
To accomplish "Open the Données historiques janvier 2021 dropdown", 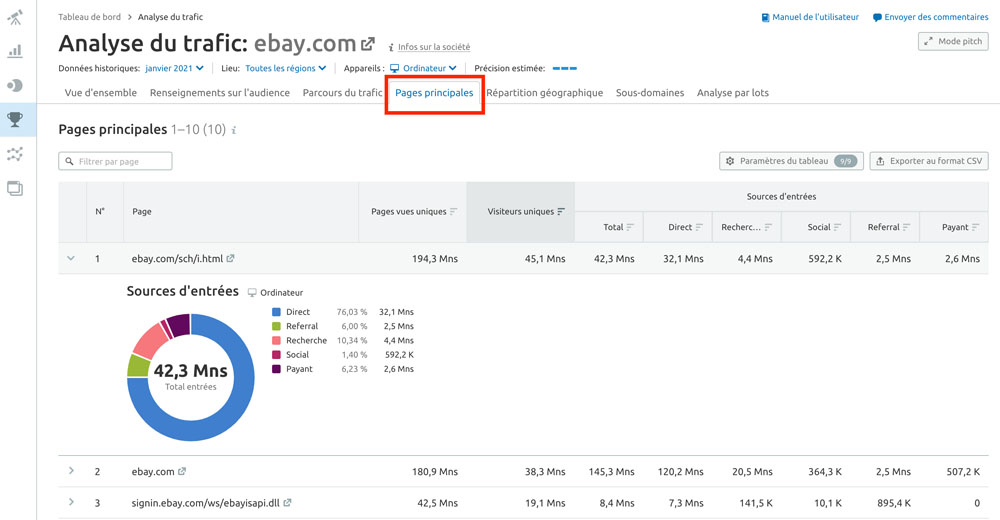I will pos(174,68).
